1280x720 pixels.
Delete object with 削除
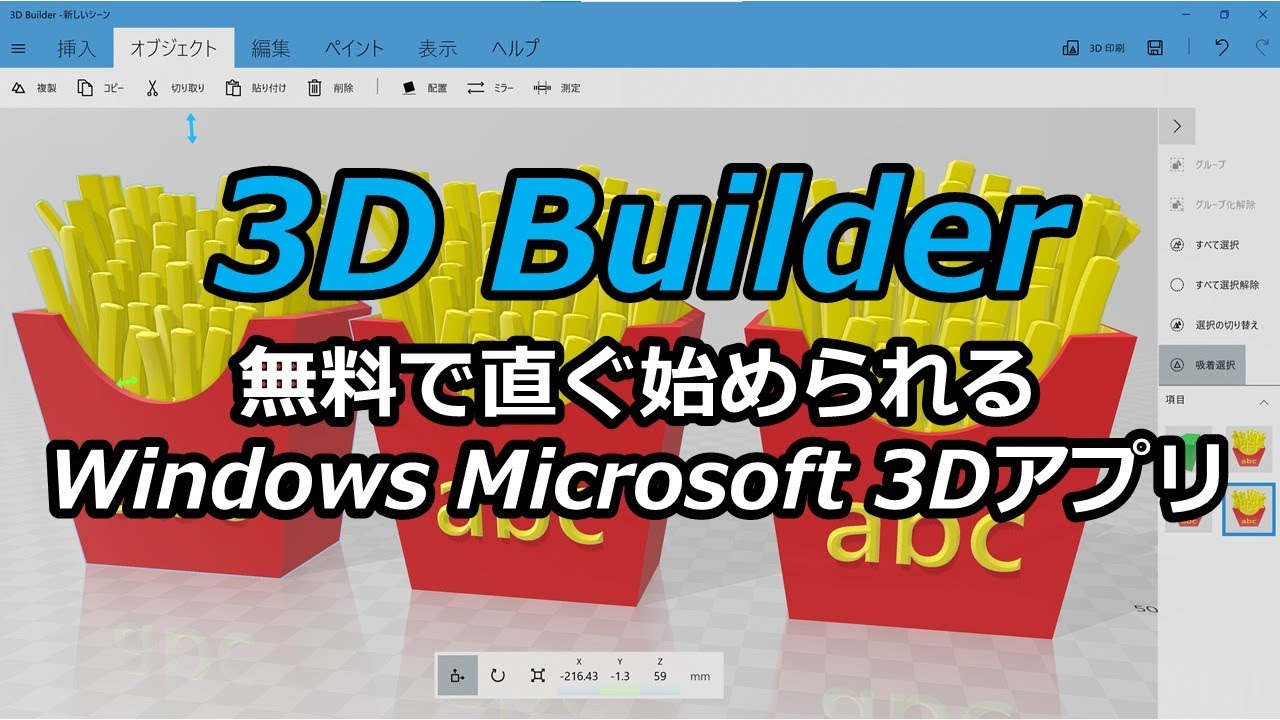[x=330, y=88]
